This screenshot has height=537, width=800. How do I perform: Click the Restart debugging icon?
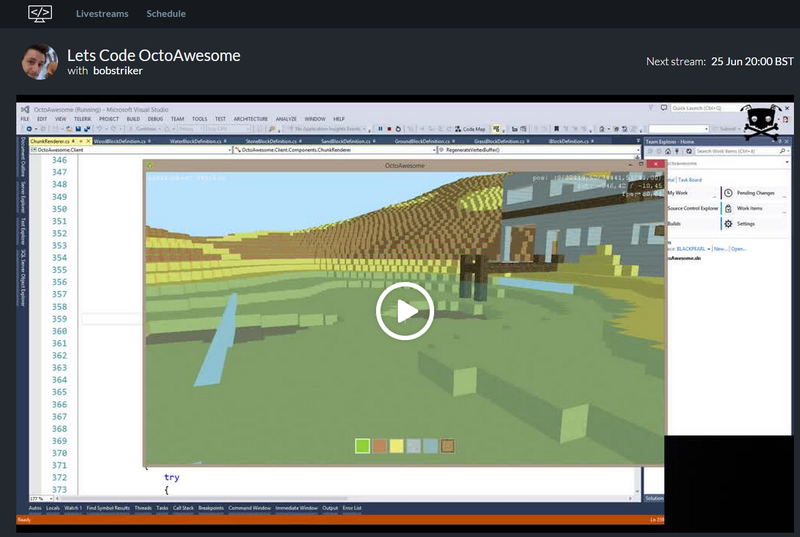[x=398, y=129]
